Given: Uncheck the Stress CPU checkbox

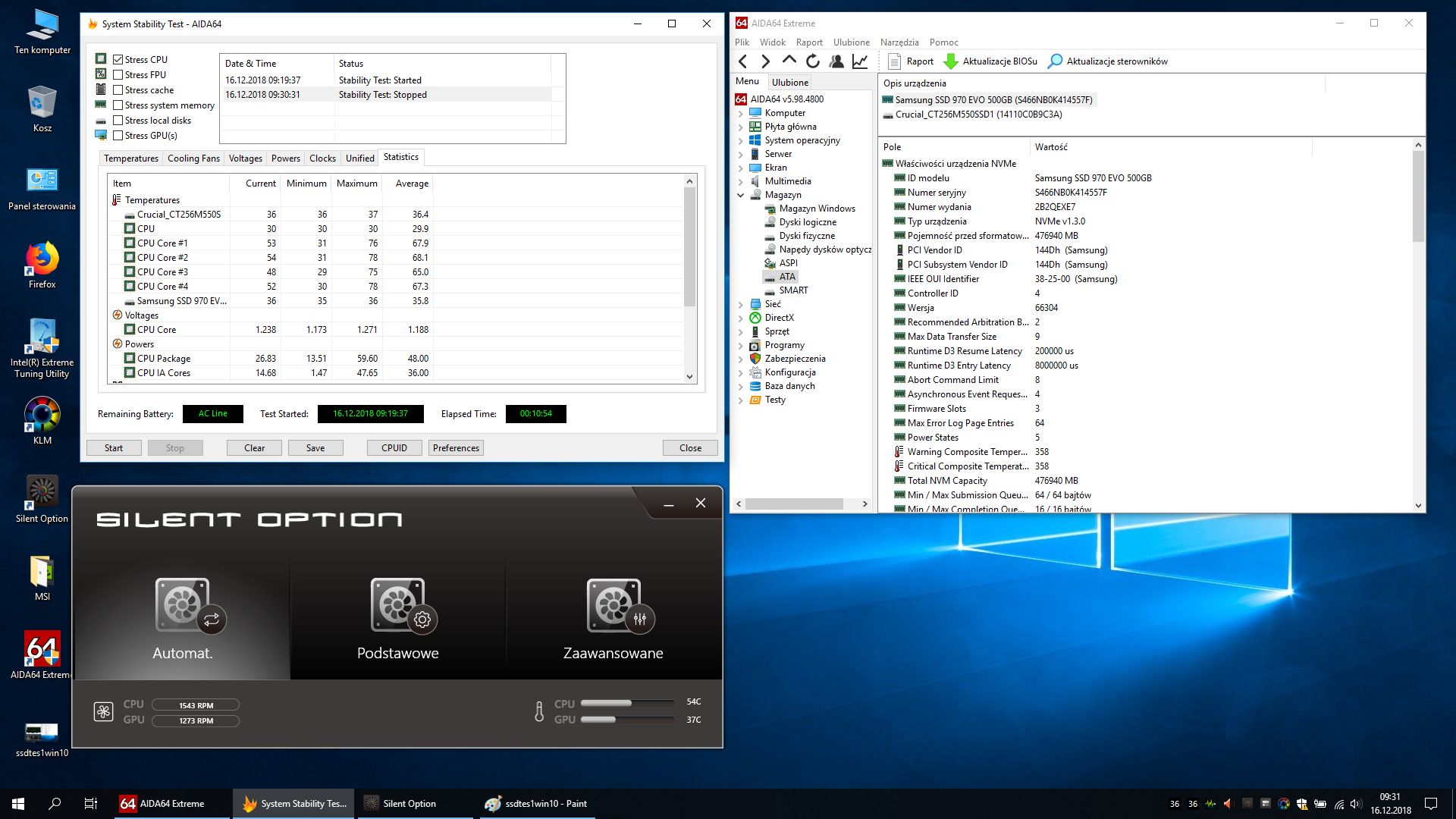Looking at the screenshot, I should click(x=118, y=59).
